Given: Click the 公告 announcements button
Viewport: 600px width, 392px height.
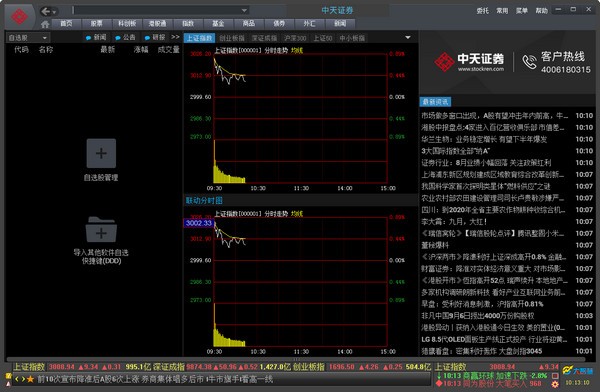Looking at the screenshot, I should coord(125,38).
